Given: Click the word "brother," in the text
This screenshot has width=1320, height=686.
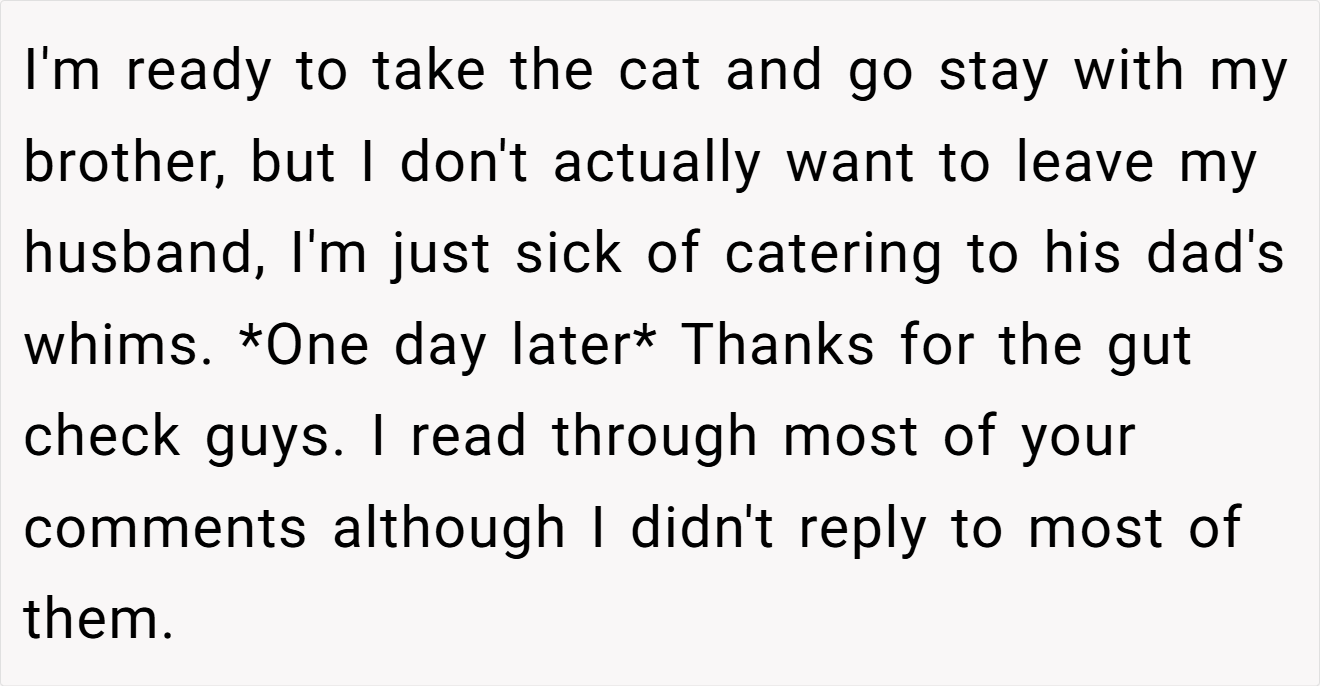Looking at the screenshot, I should (x=125, y=164).
